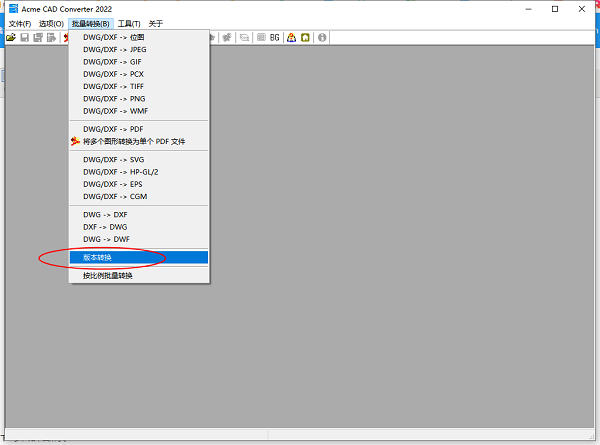Choose DWG/DXF -> PNG conversion
Viewport: 600px width, 445px height.
139,98
